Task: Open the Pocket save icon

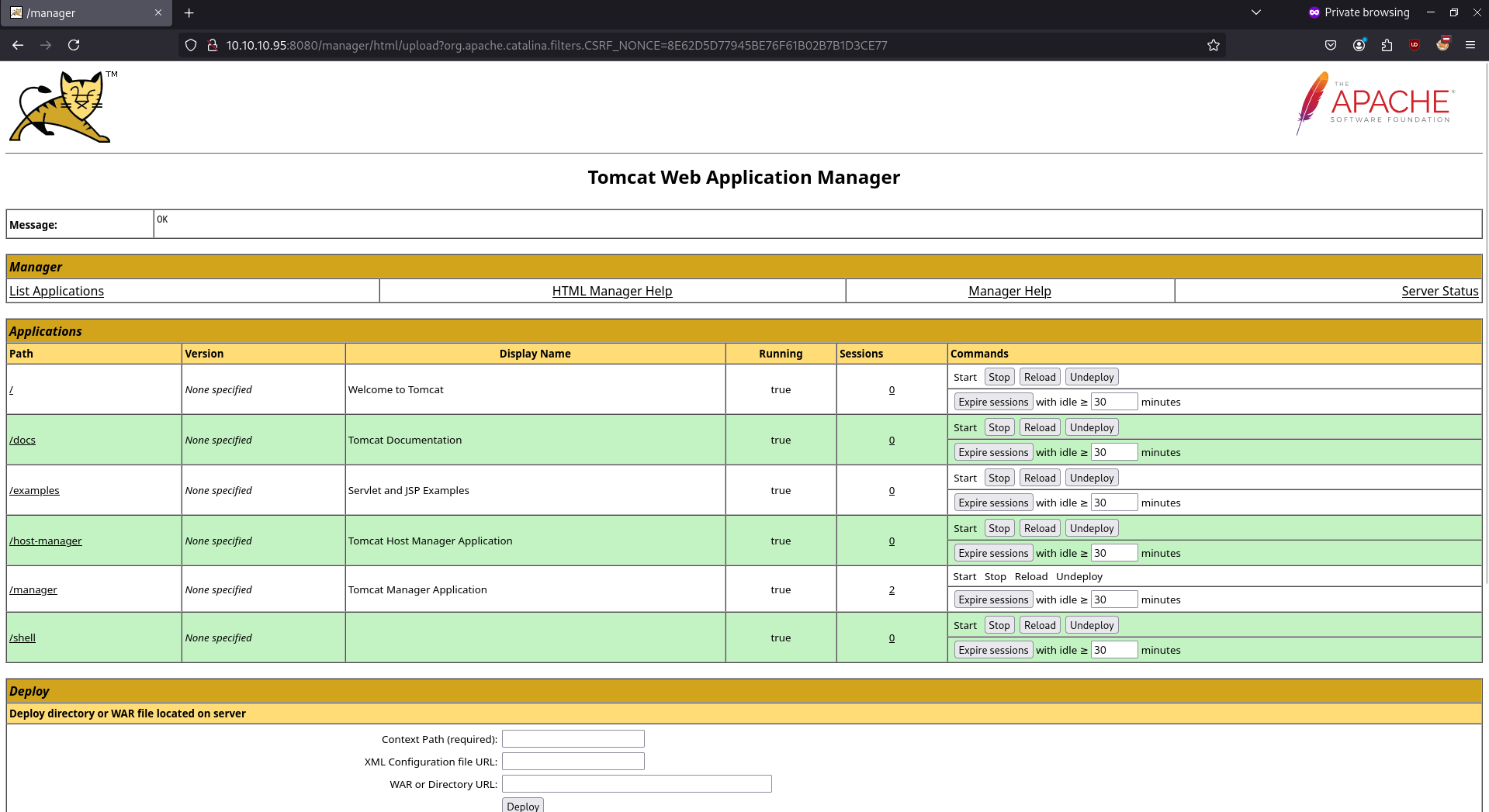Action: [1331, 45]
